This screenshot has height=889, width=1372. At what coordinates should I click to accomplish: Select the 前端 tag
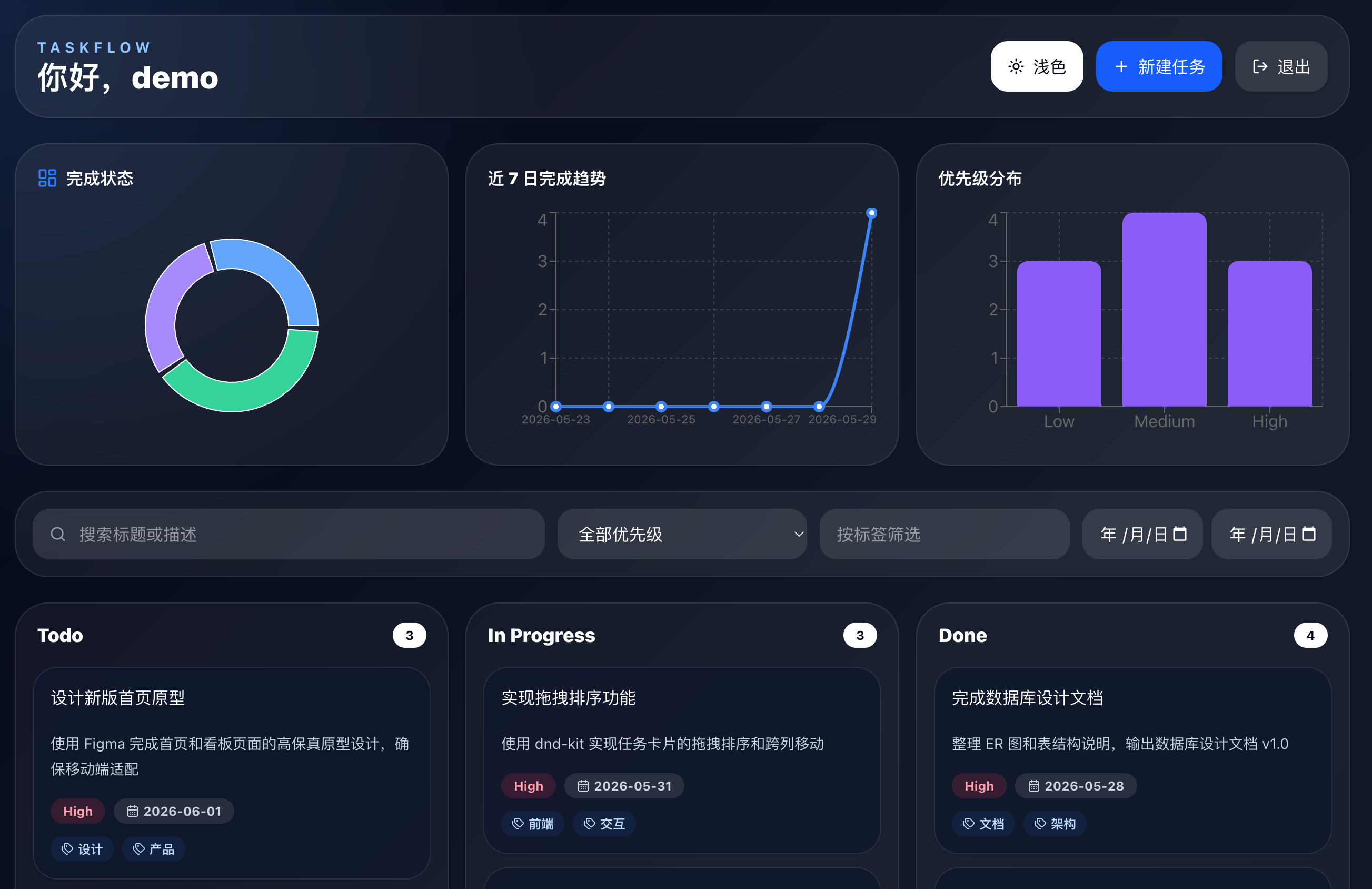point(533,823)
